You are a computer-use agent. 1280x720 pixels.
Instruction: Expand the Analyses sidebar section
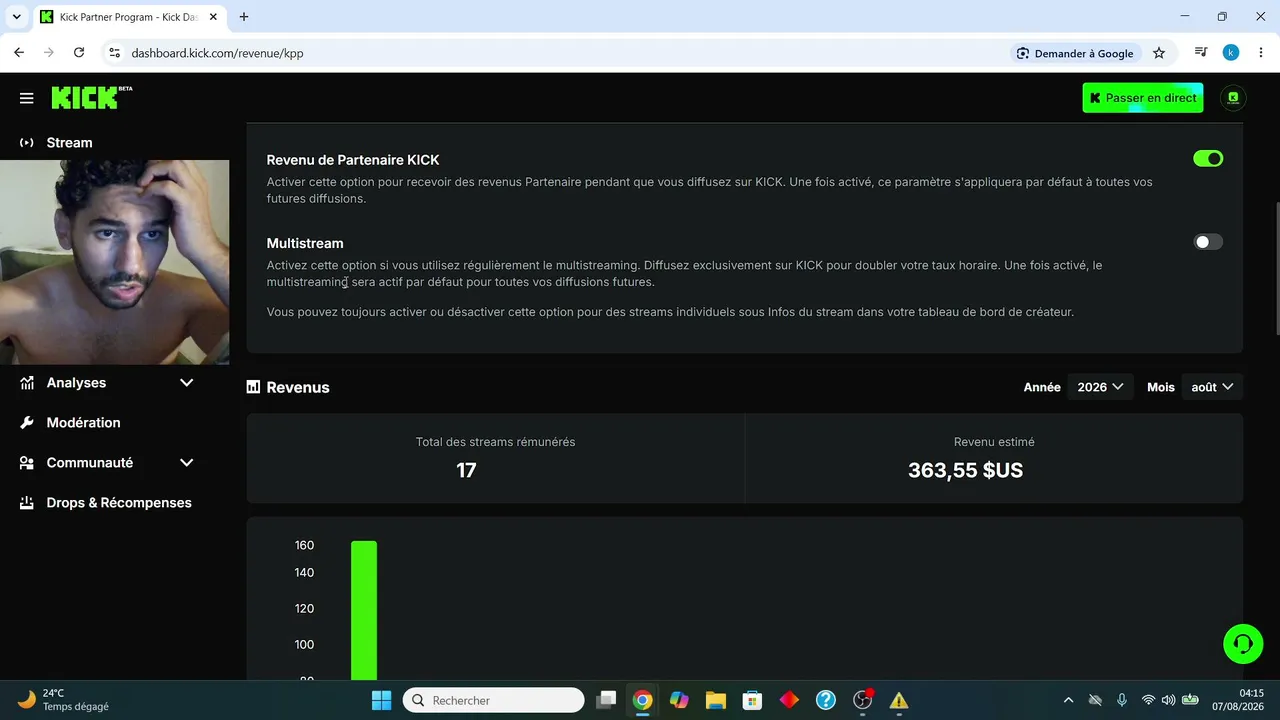click(x=186, y=383)
